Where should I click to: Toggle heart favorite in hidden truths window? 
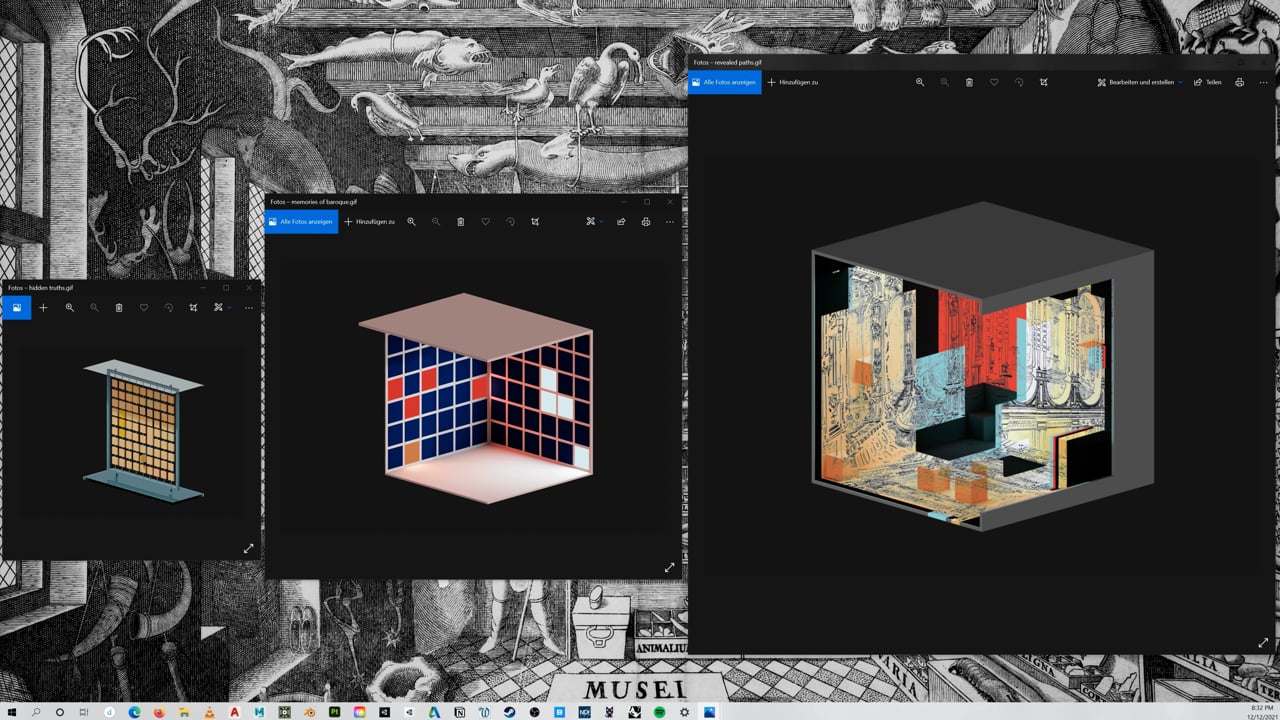pyautogui.click(x=144, y=307)
